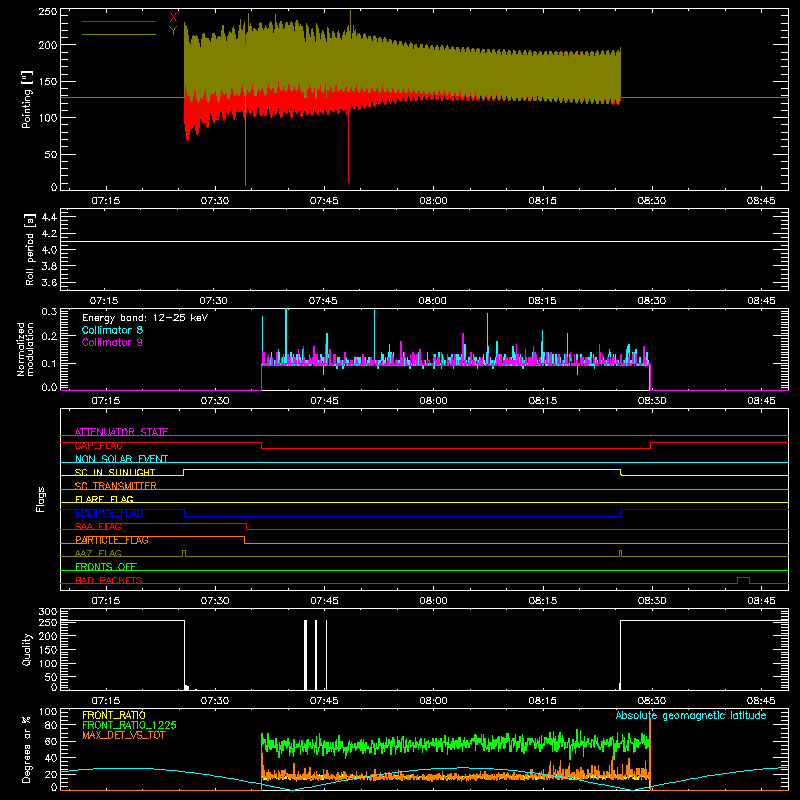Image resolution: width=800 pixels, height=800 pixels.
Task: Click the 4.4 tick on Roll period axis
Action: (49, 217)
